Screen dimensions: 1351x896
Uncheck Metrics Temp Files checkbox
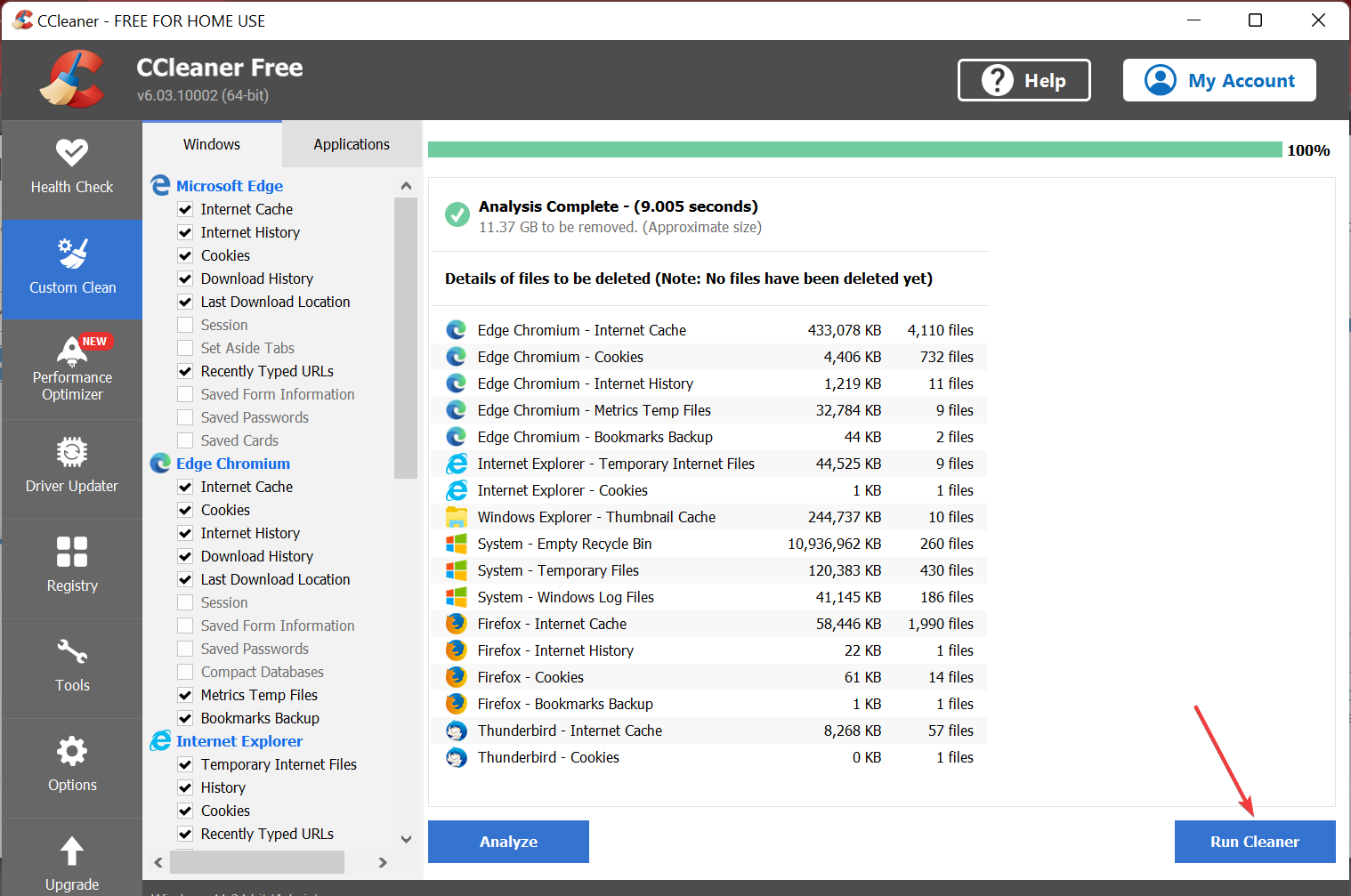coord(185,695)
